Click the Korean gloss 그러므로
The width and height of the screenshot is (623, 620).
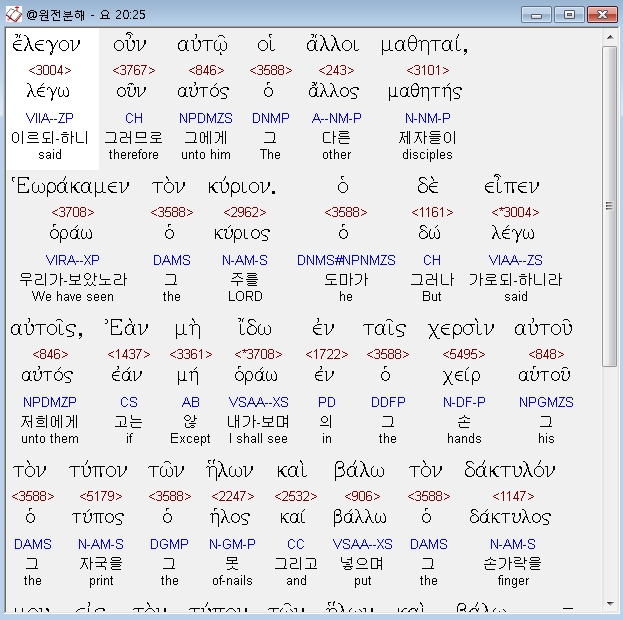pyautogui.click(x=134, y=138)
